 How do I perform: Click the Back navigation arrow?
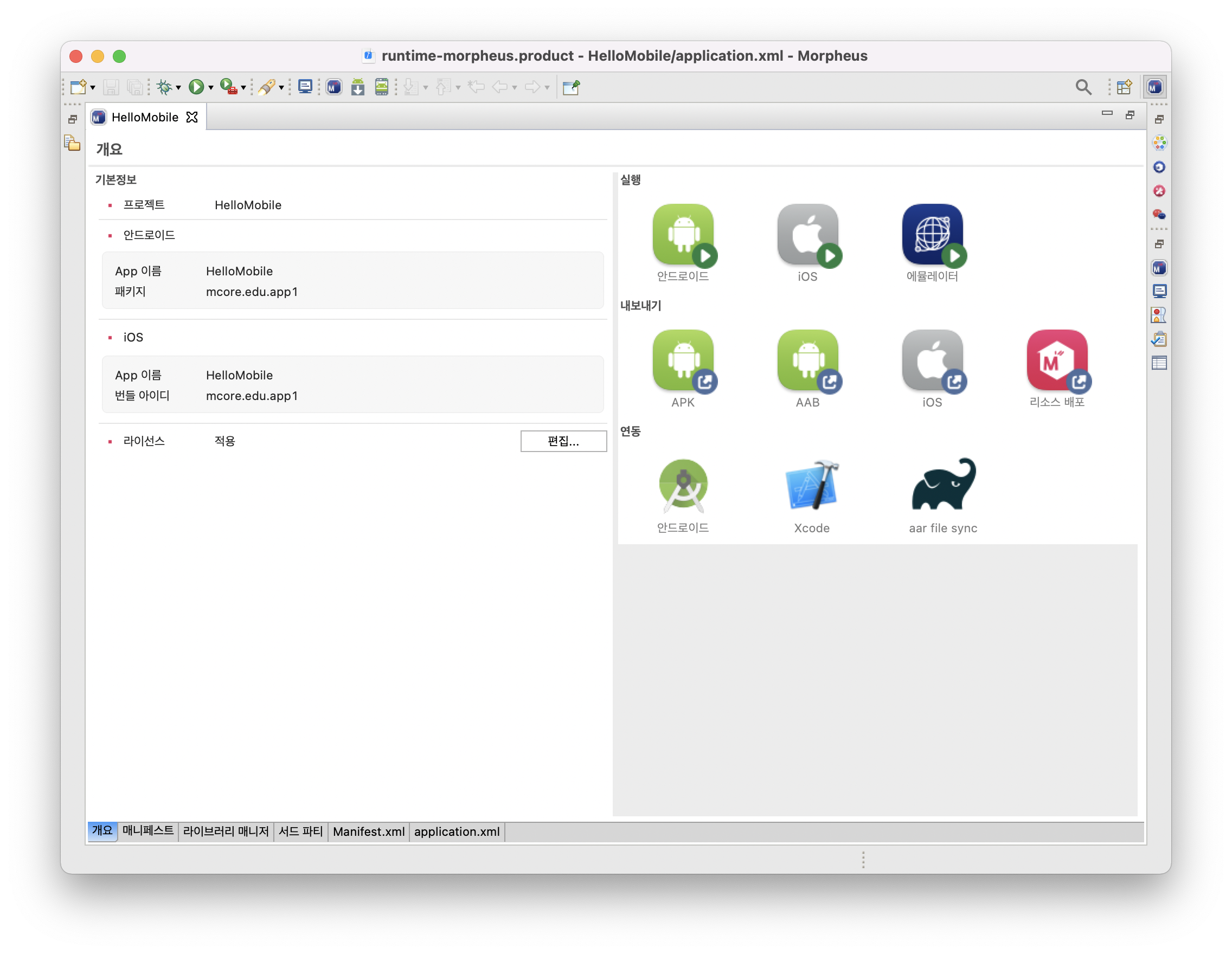[499, 87]
